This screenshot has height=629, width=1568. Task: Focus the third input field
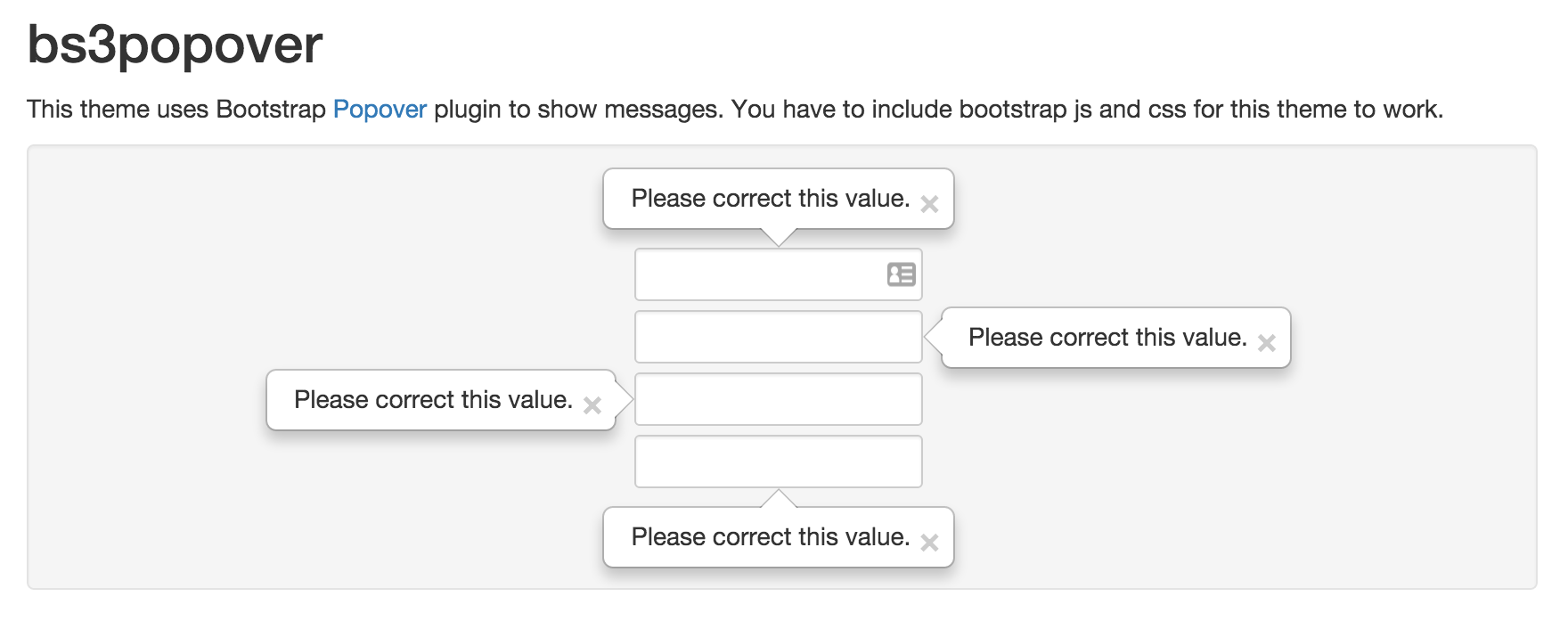coord(778,399)
